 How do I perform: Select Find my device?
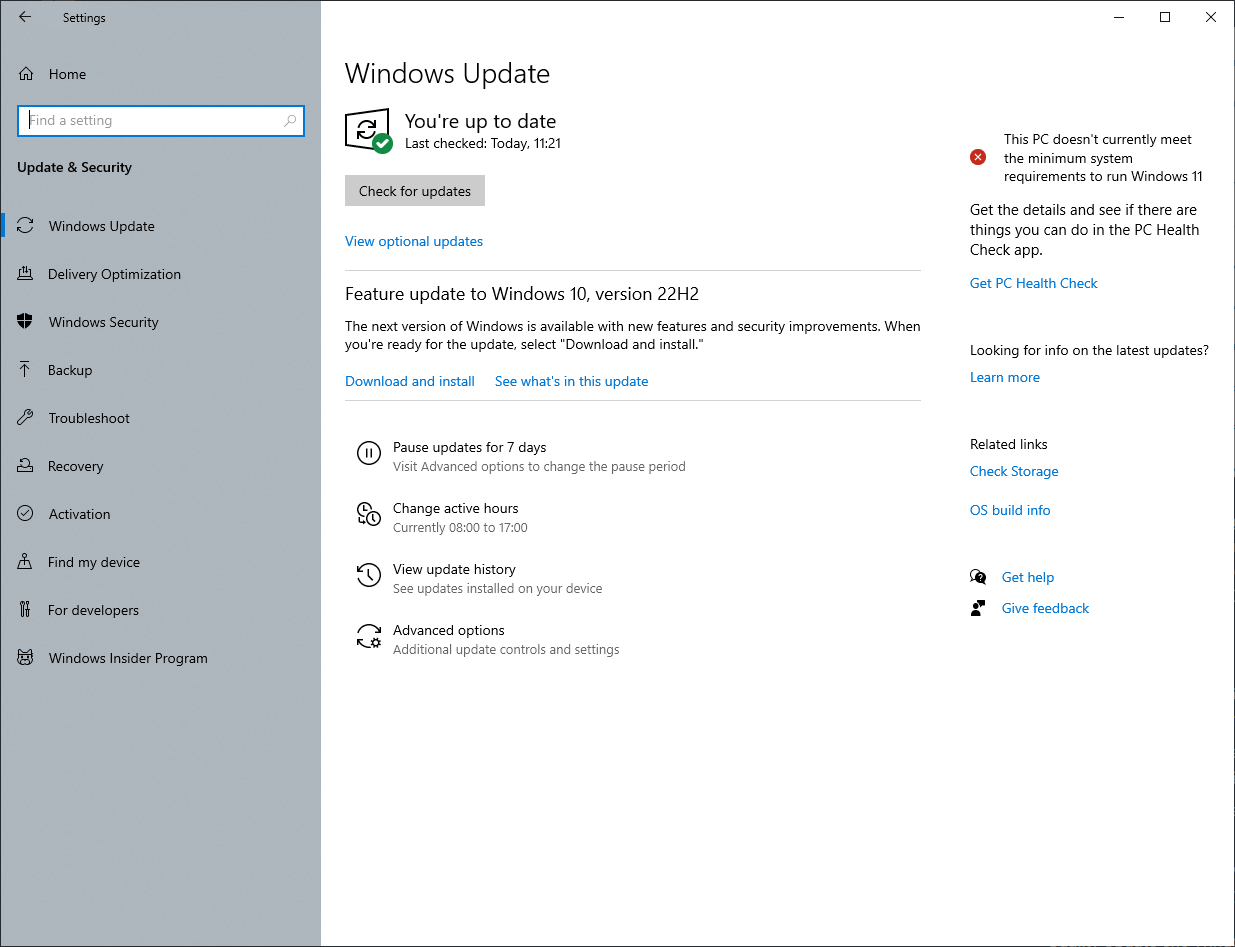click(160, 562)
